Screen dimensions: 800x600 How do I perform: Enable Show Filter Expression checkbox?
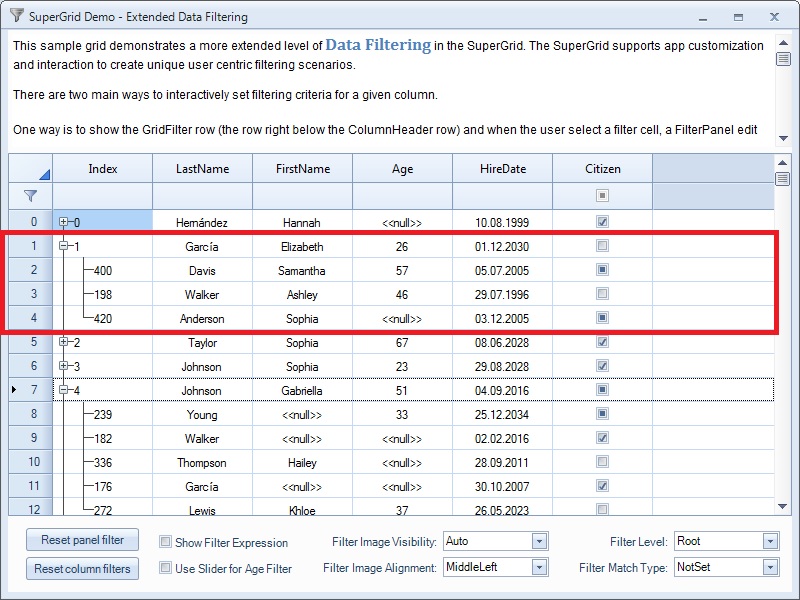166,542
